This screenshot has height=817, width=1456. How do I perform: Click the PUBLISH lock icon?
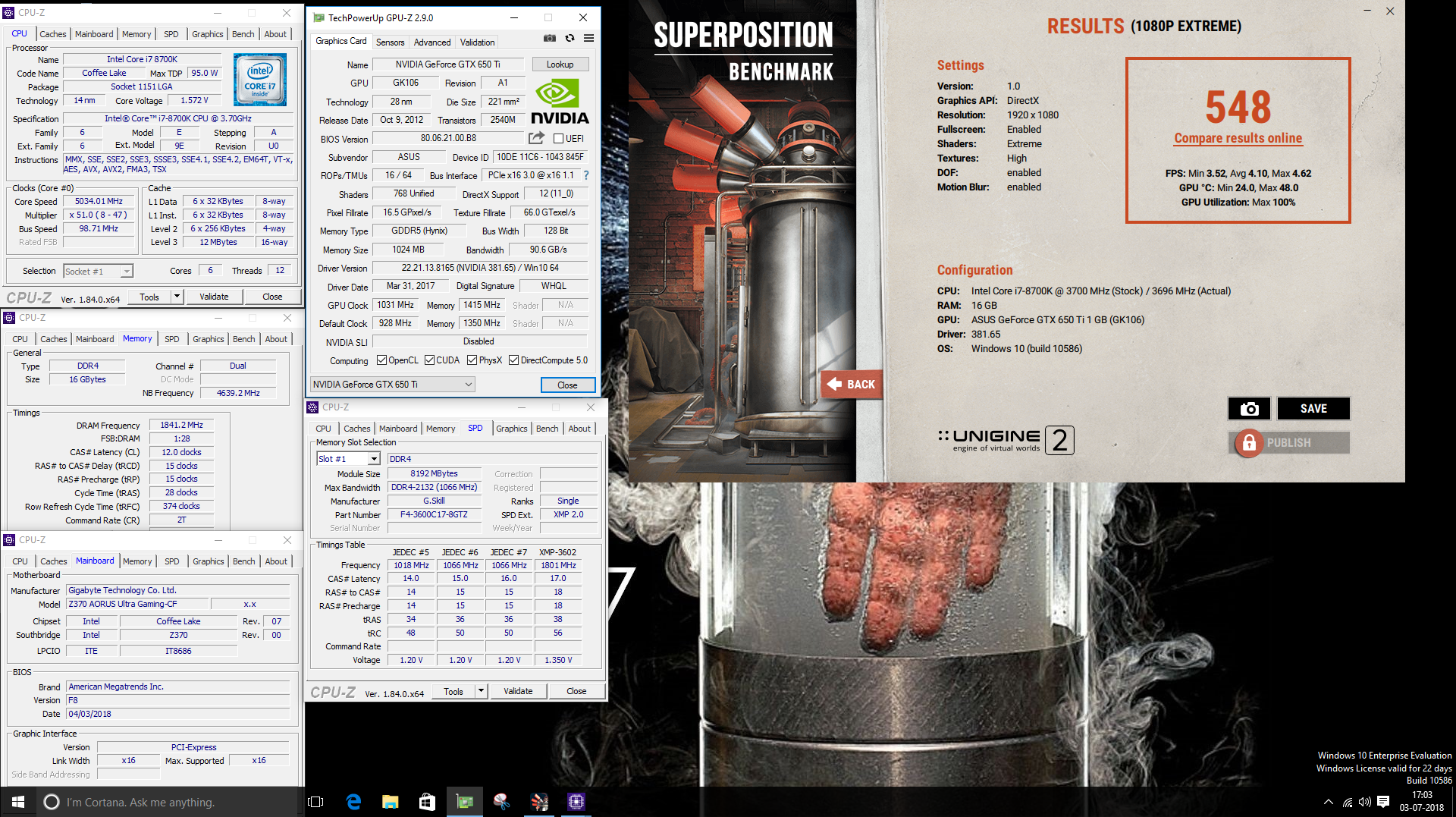pos(1249,442)
